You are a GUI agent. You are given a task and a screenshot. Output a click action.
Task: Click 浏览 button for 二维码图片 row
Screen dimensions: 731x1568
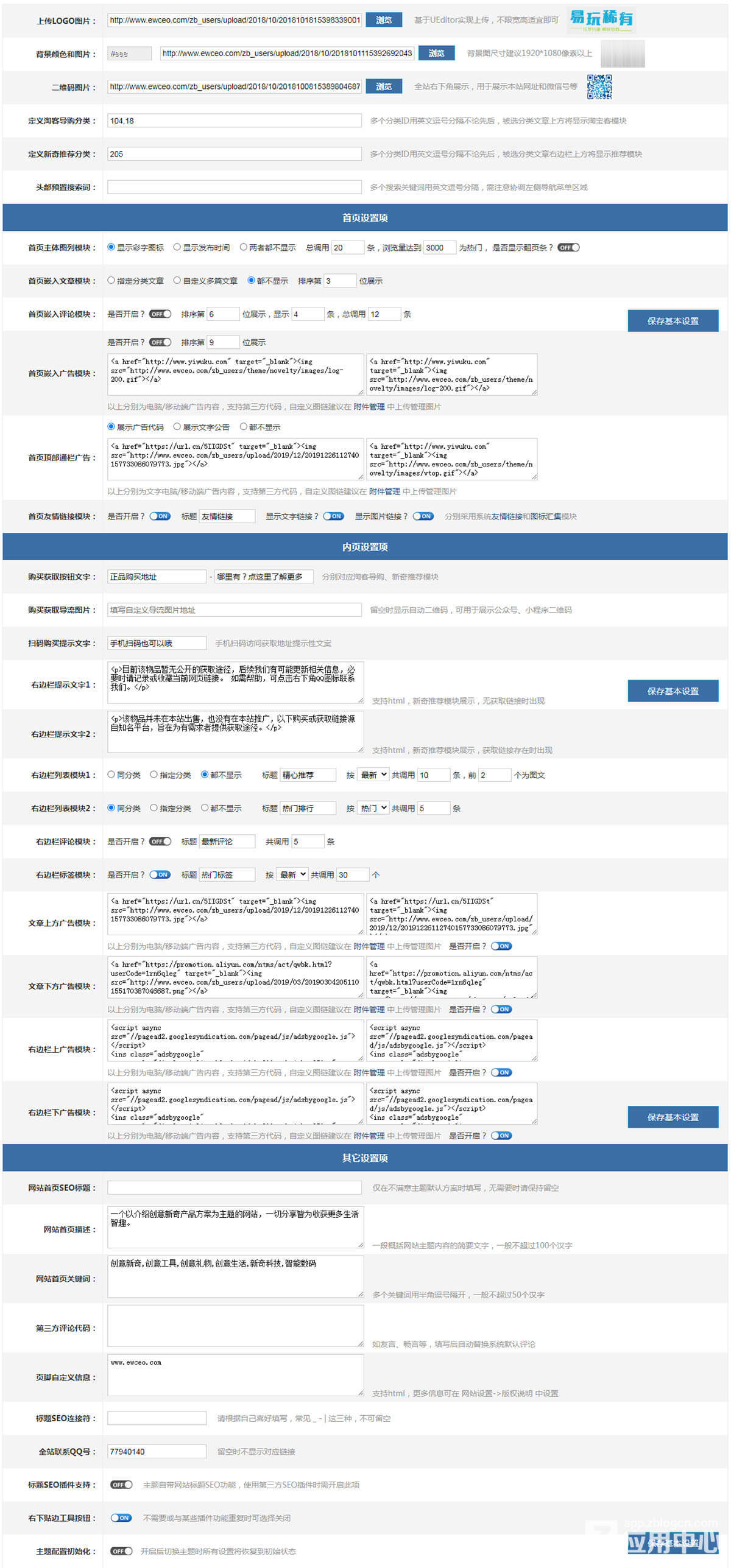coord(384,87)
